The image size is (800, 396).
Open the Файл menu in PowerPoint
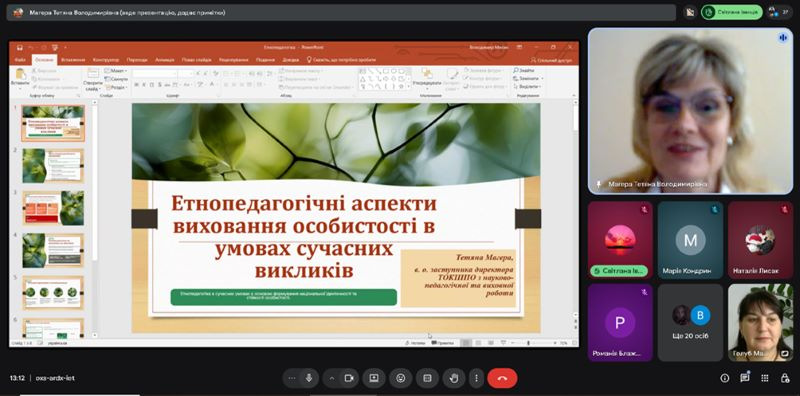(19, 60)
